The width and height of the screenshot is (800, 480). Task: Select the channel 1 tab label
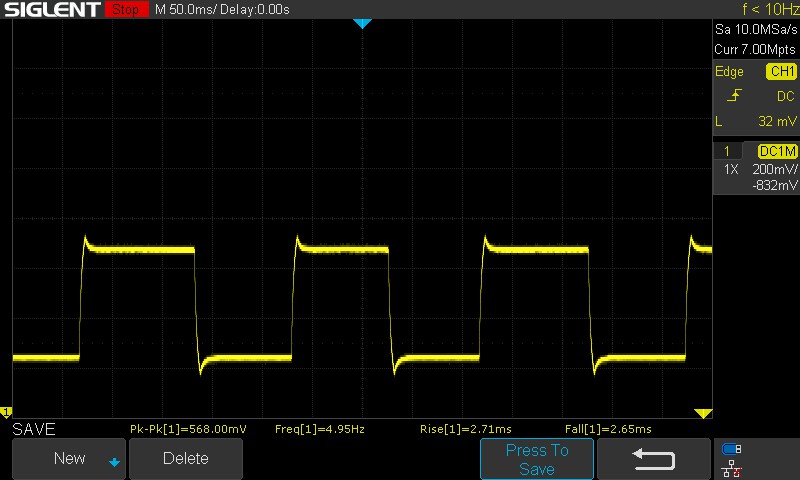[727, 151]
